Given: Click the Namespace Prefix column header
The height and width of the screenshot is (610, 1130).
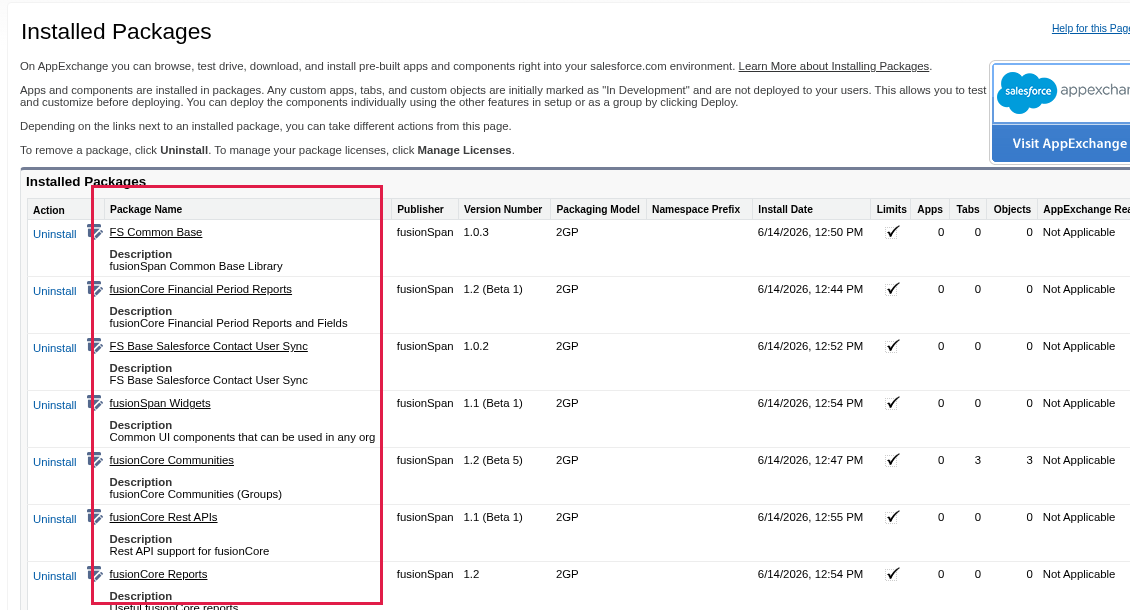Looking at the screenshot, I should [696, 209].
